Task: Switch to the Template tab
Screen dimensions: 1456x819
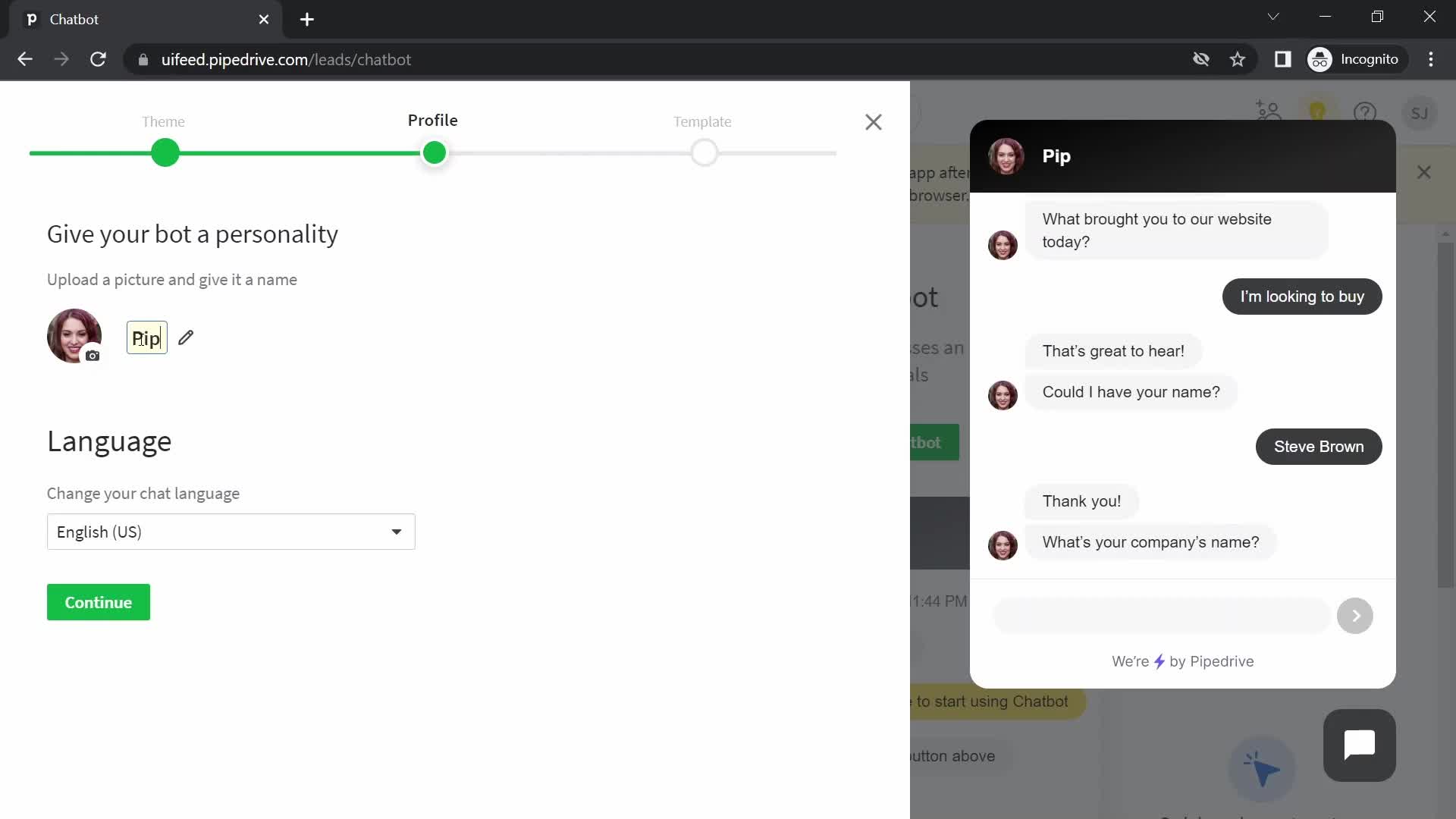Action: pos(702,121)
